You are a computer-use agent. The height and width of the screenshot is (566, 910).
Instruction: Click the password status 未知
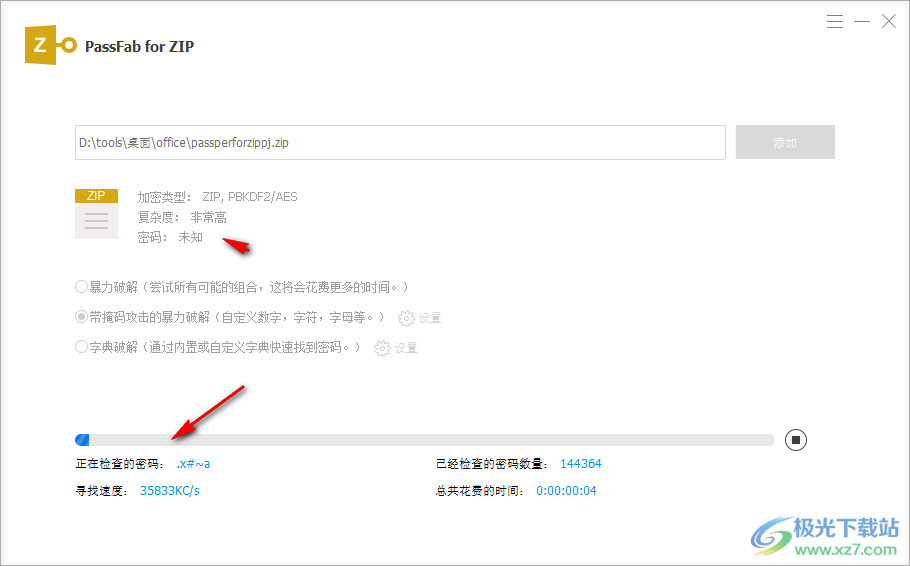coord(190,237)
